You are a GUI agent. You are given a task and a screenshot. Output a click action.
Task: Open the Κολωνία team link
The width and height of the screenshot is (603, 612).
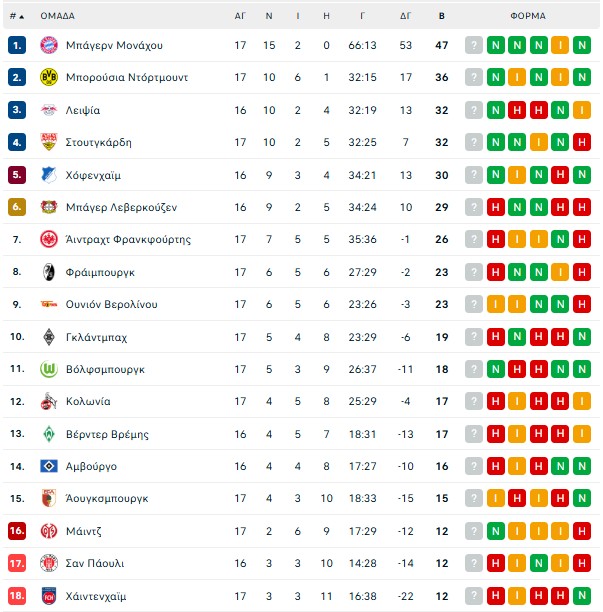click(88, 401)
